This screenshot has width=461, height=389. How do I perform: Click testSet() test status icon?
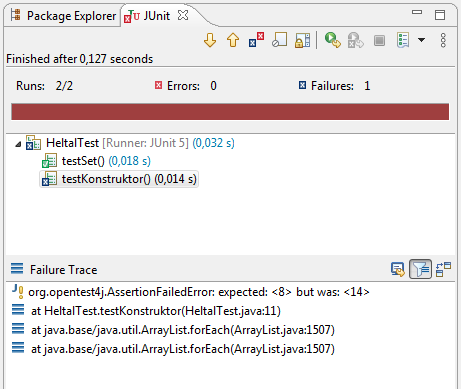pyautogui.click(x=49, y=161)
